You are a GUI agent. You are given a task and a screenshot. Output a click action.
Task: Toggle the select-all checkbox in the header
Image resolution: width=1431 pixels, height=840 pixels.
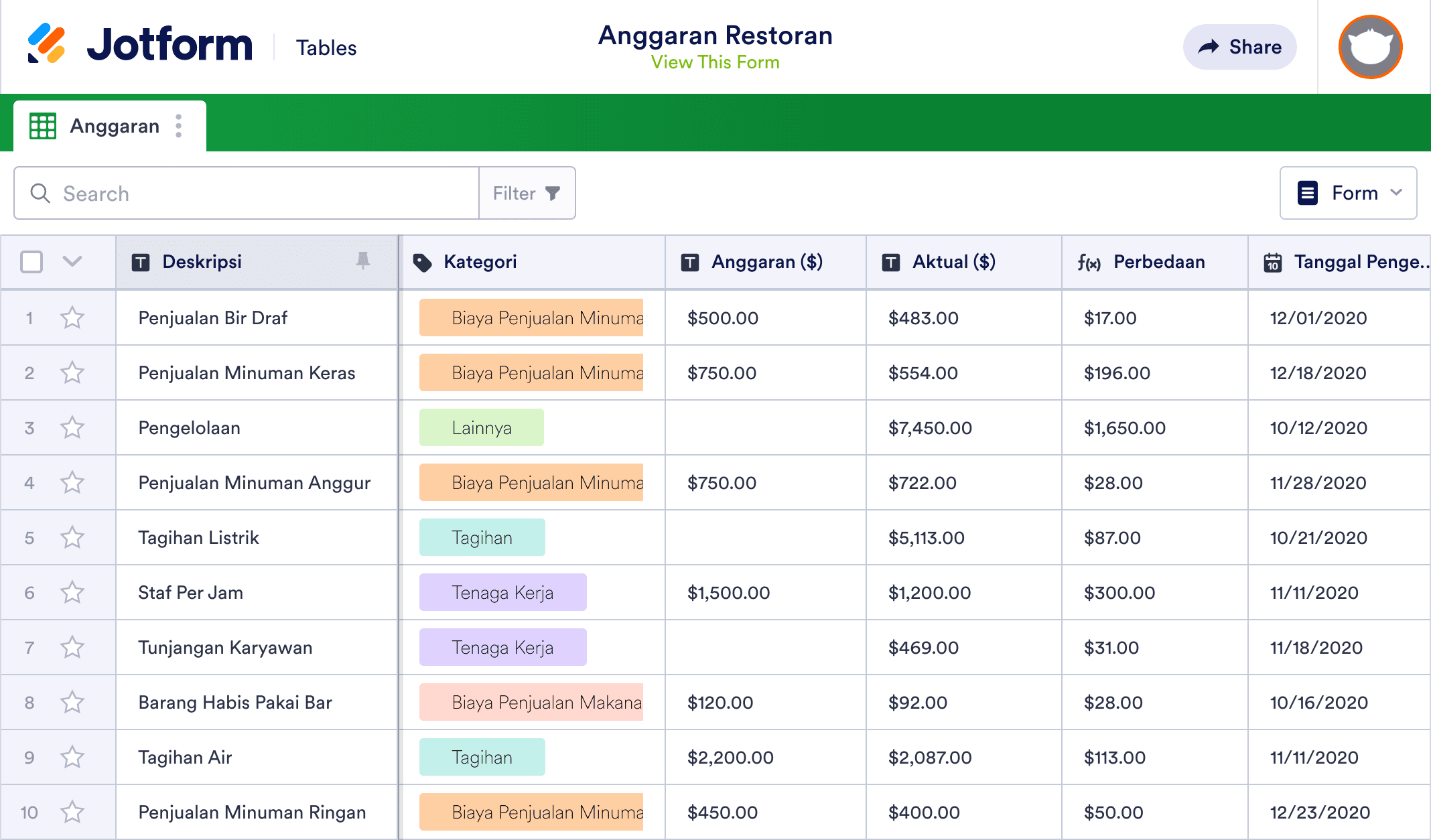[x=31, y=262]
